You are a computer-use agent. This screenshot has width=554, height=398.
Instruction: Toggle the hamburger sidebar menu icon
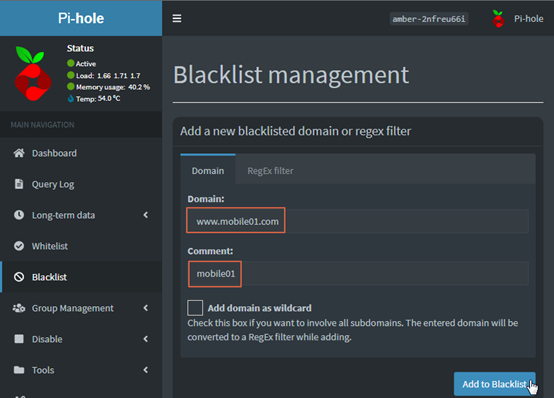tap(177, 18)
